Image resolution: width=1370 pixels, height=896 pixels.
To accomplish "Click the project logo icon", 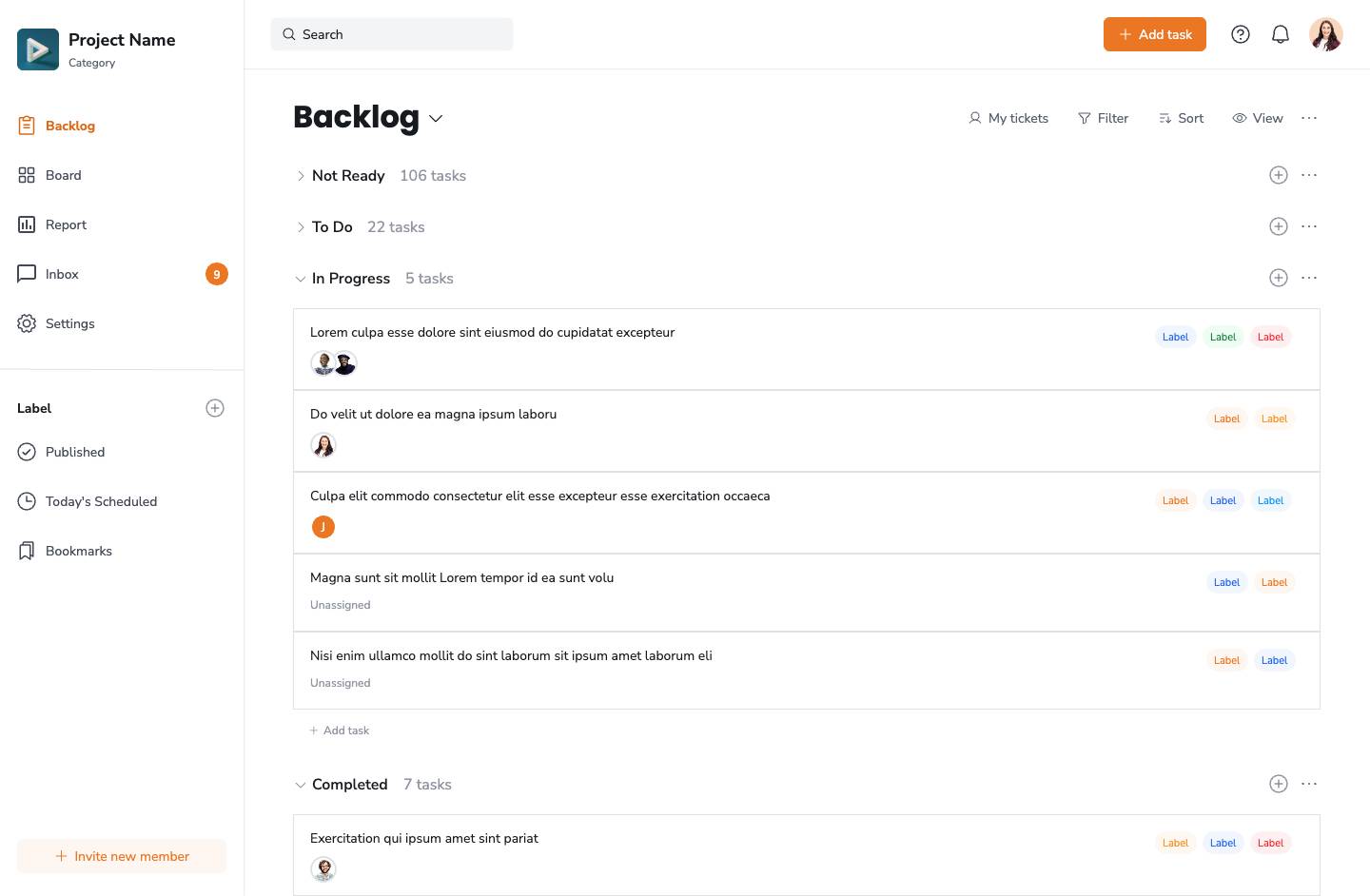I will [38, 49].
